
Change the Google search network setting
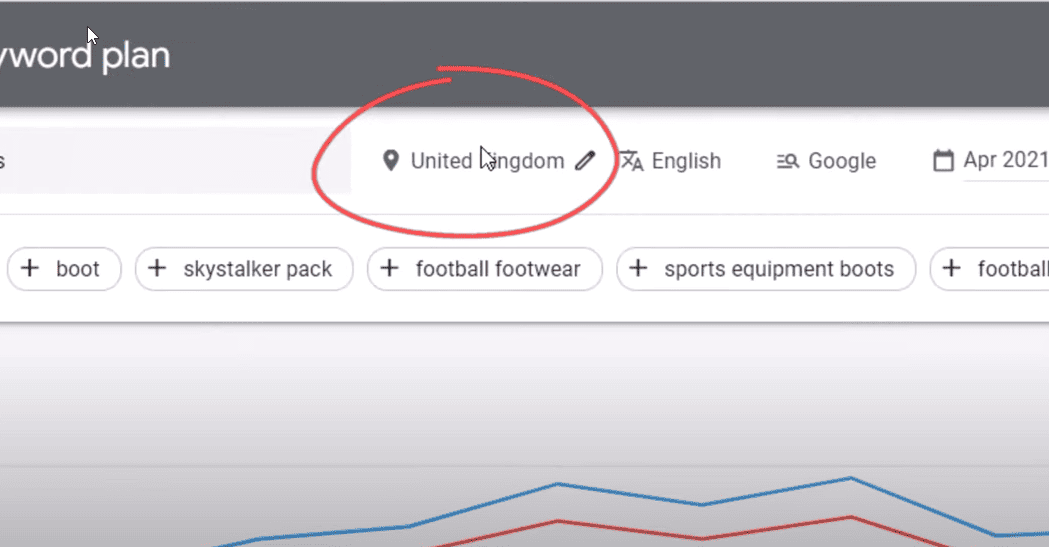(x=826, y=161)
